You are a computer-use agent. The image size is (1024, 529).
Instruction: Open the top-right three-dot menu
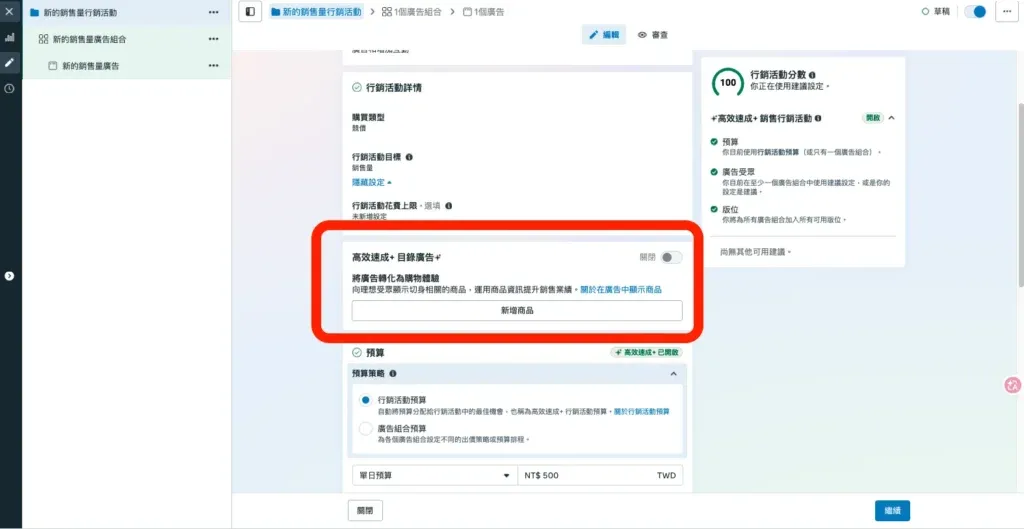pos(1006,12)
